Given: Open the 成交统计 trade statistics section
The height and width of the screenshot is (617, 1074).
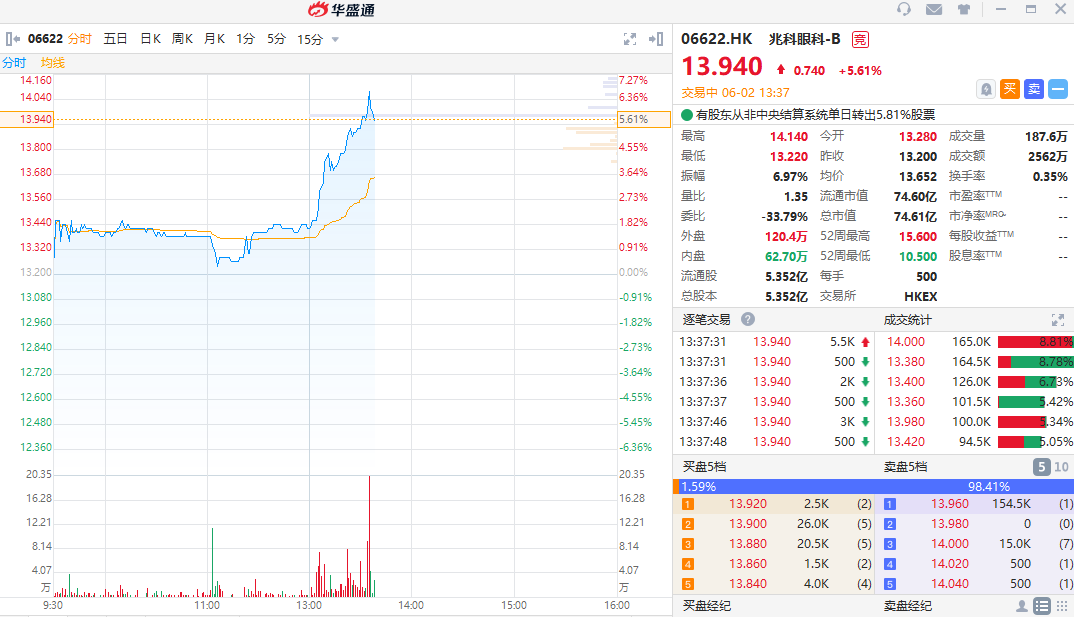Looking at the screenshot, I should 908,320.
